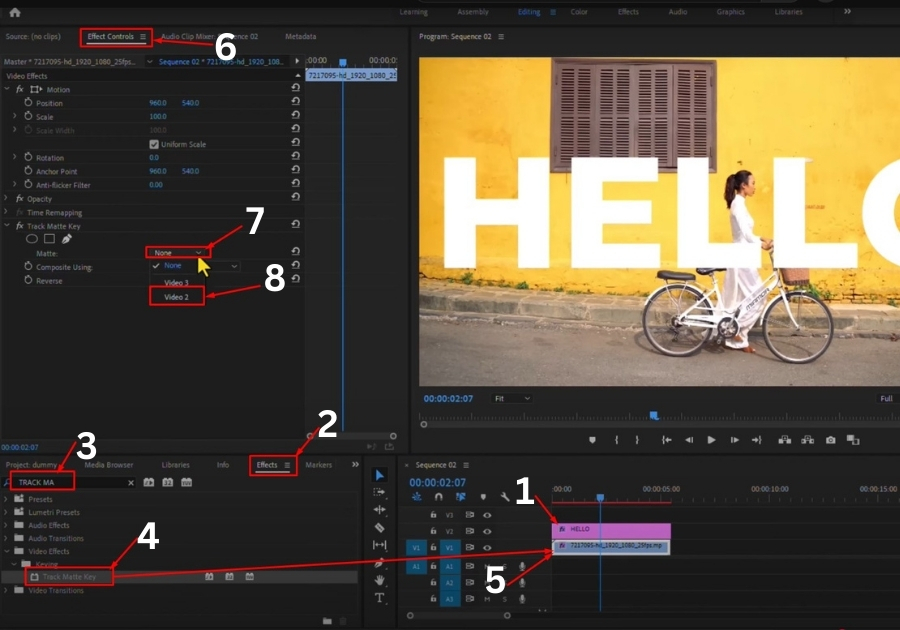Collapse the Track Matte Key effect
This screenshot has height=630, width=900.
point(7,225)
